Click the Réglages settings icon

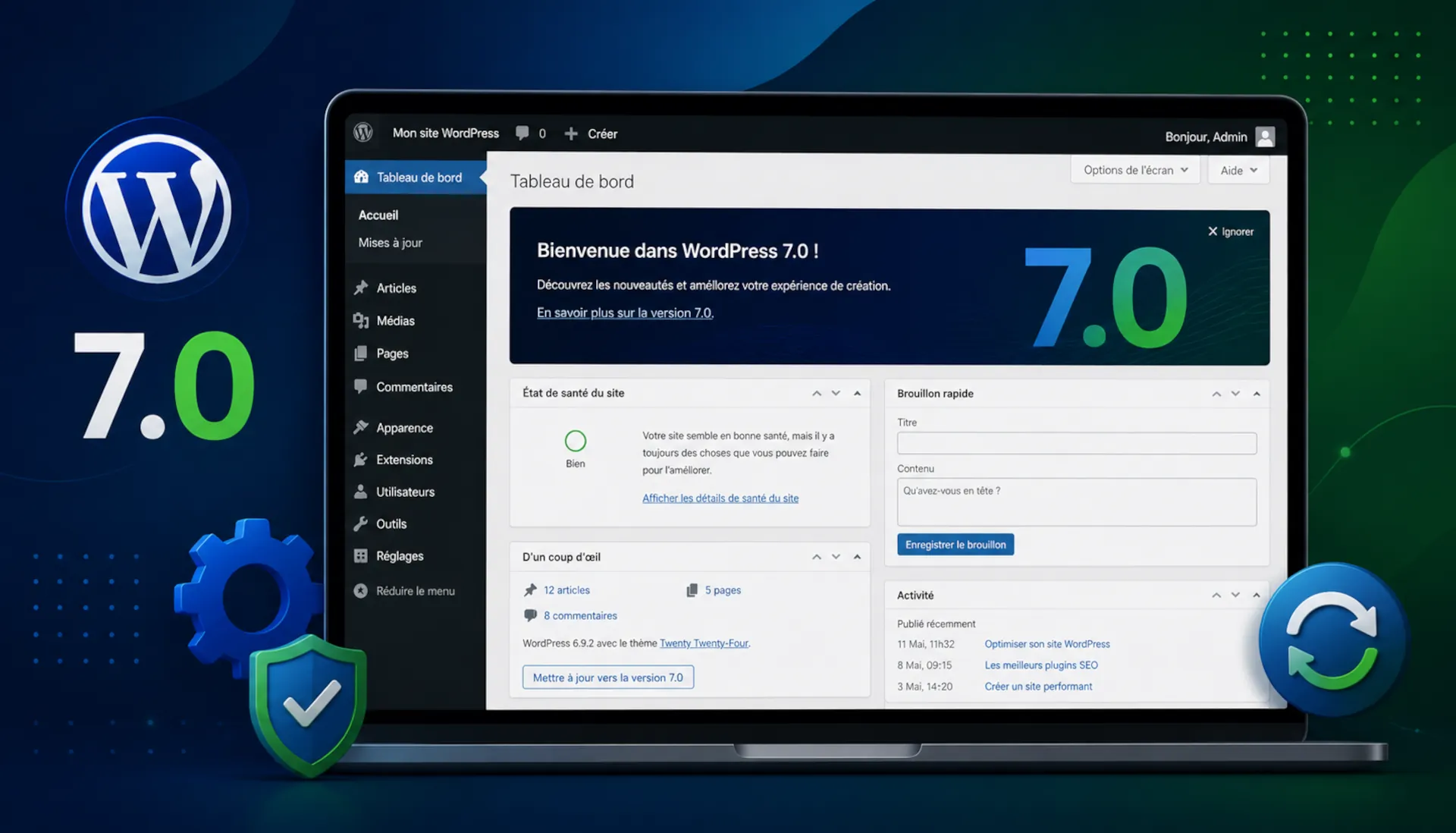361,555
